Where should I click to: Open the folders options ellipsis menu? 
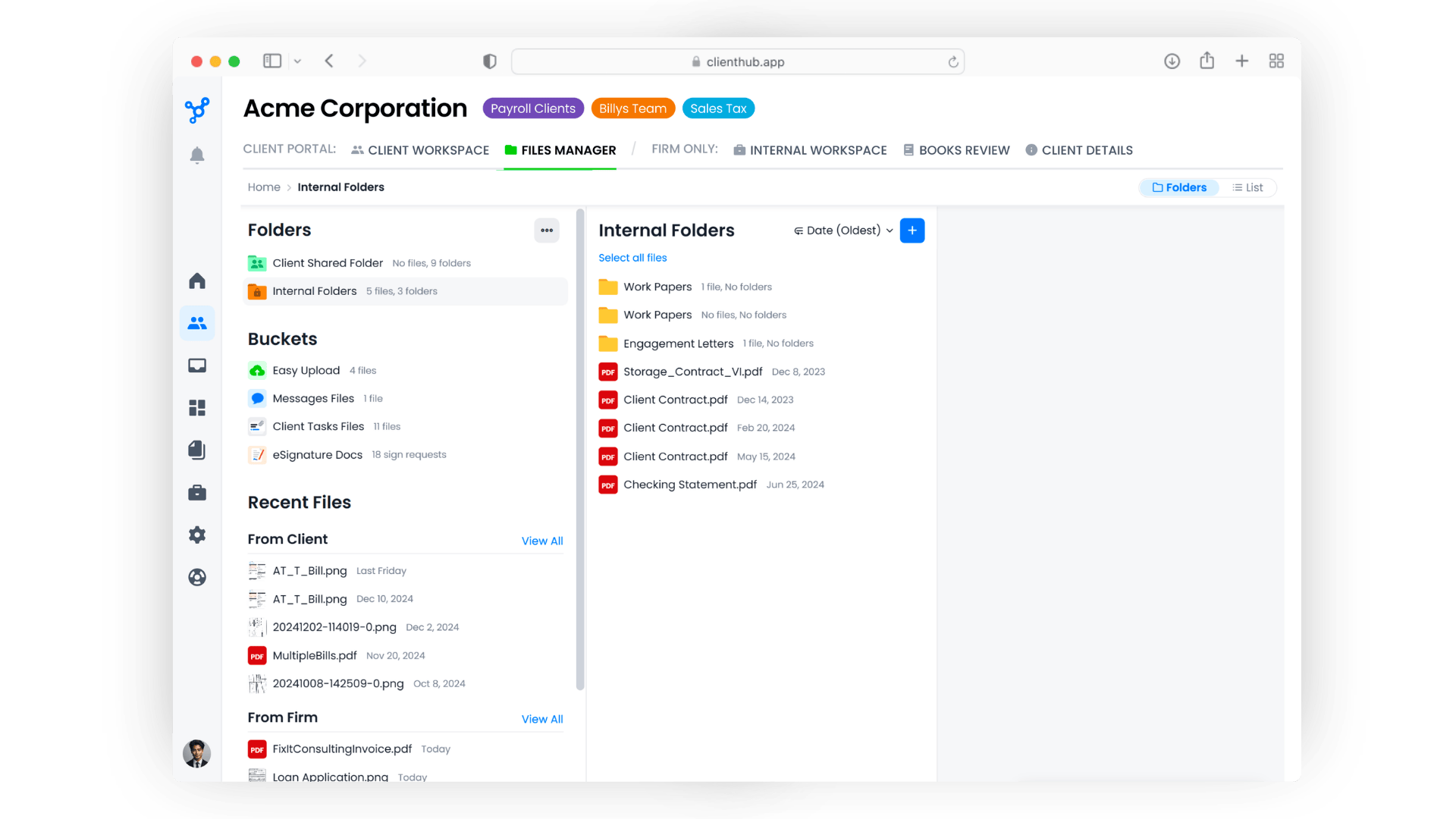[547, 230]
